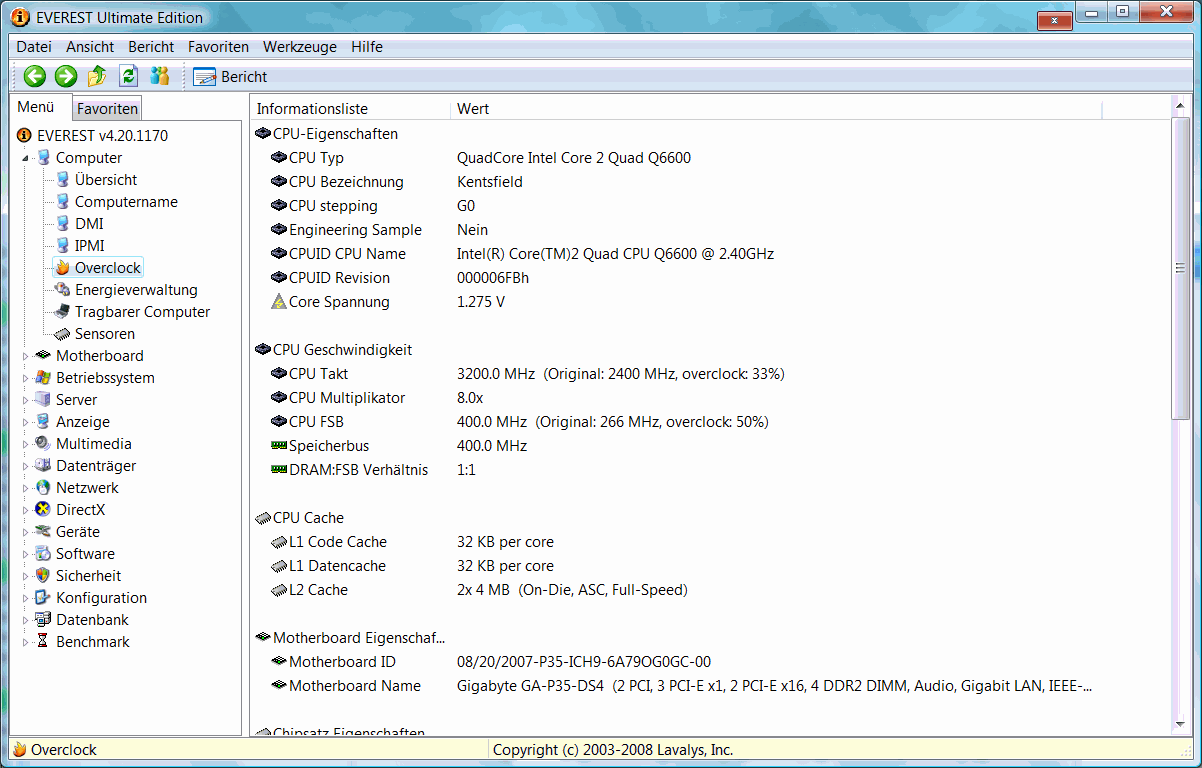Image resolution: width=1202 pixels, height=768 pixels.
Task: Select the EVEREST v4.20.1170 root item
Action: pyautogui.click(x=102, y=135)
